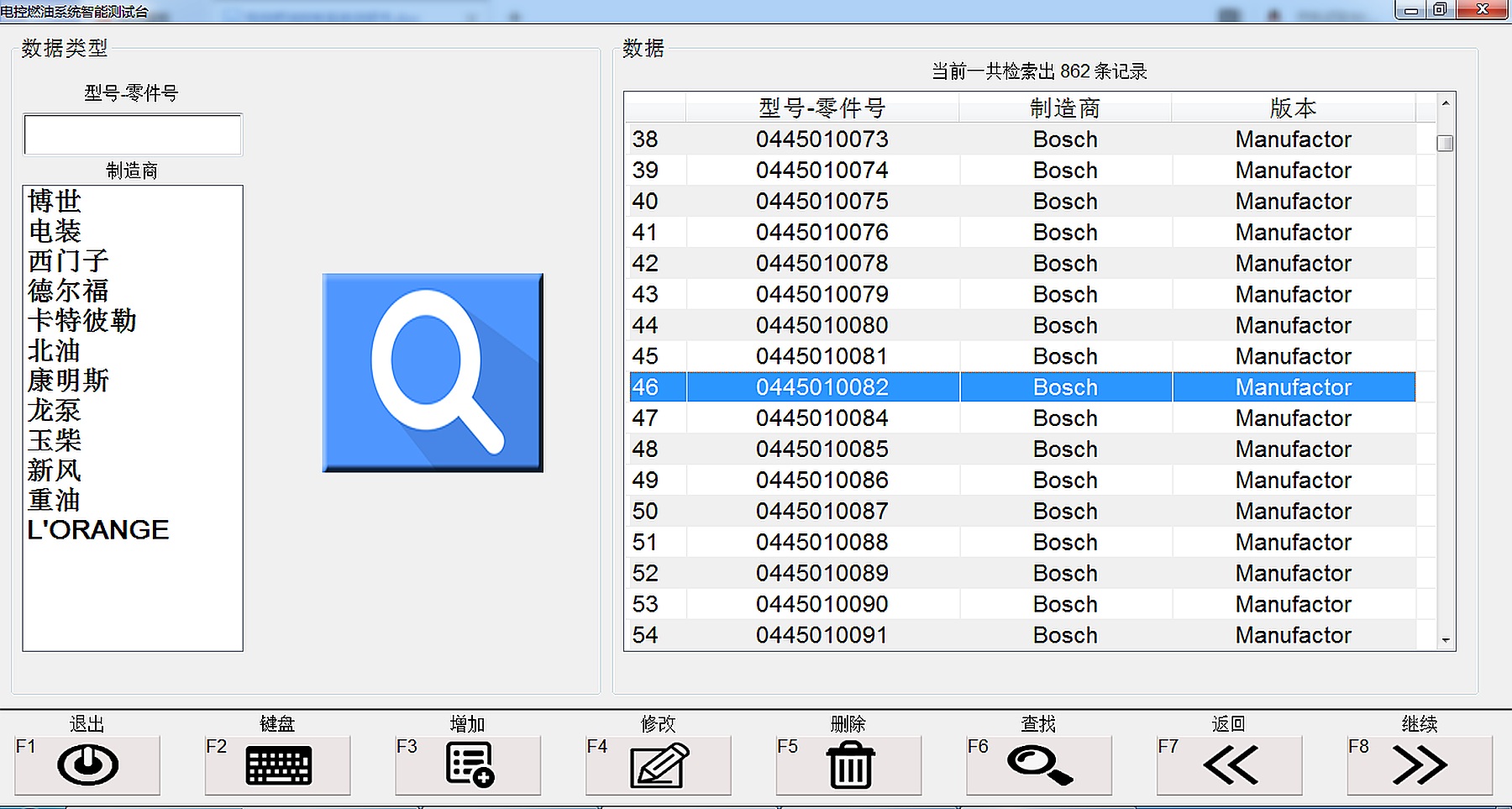This screenshot has width=1512, height=809.
Task: Select 康明斯 in manufacturer list
Action: [68, 381]
